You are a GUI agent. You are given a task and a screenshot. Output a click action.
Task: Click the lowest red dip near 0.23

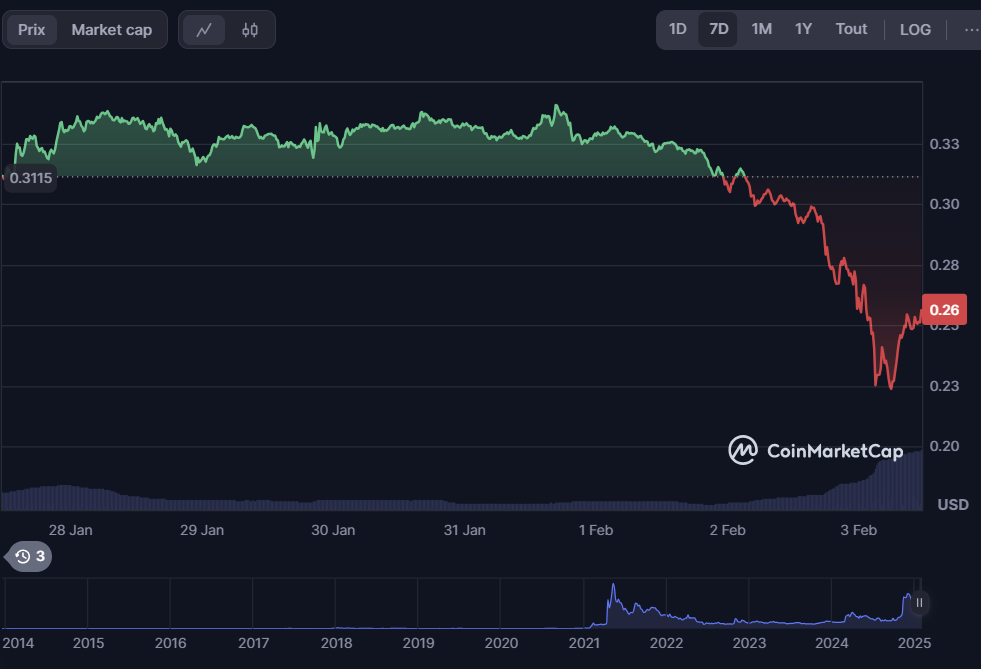[890, 387]
